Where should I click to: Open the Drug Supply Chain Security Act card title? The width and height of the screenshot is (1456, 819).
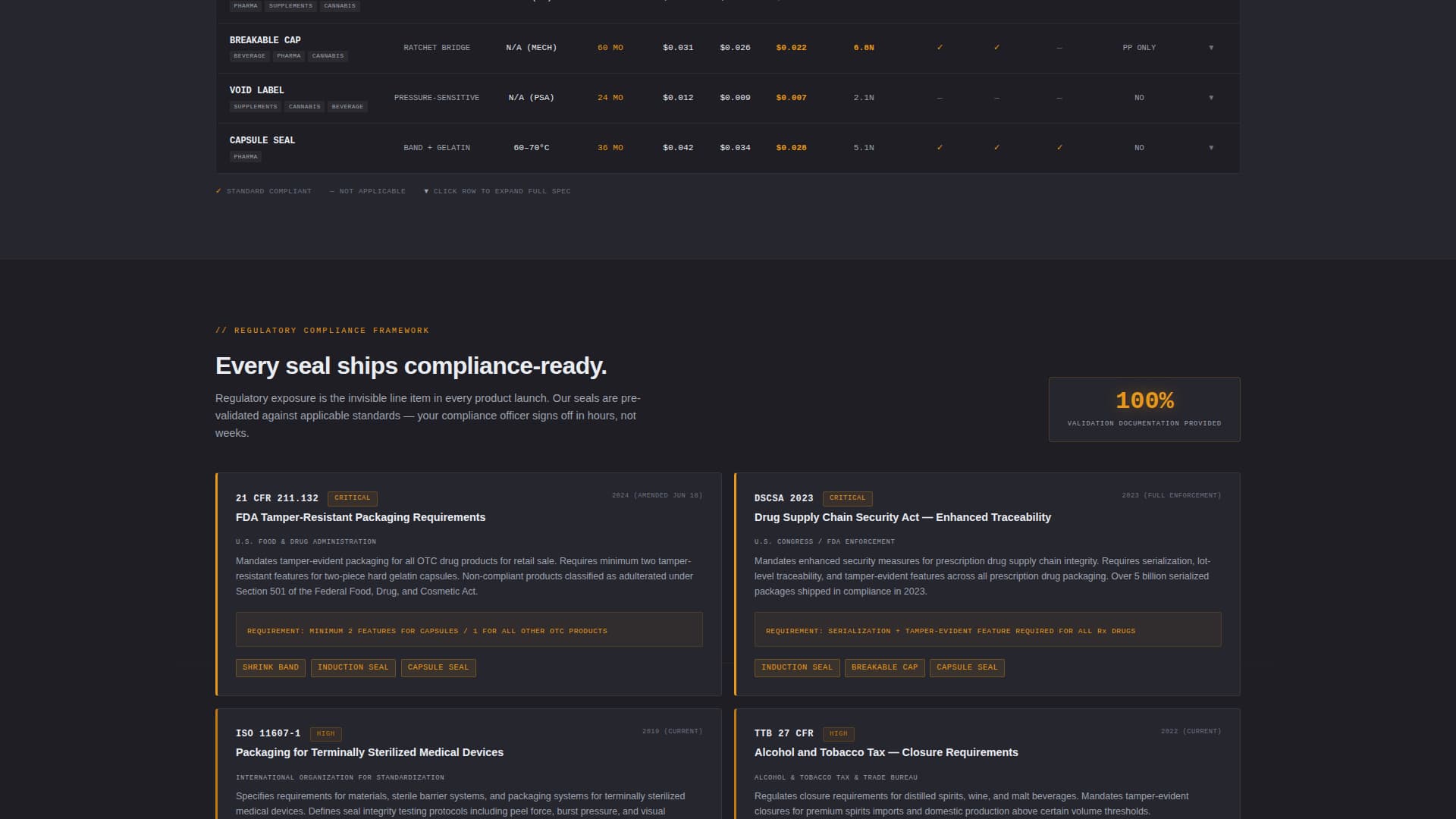click(x=902, y=517)
